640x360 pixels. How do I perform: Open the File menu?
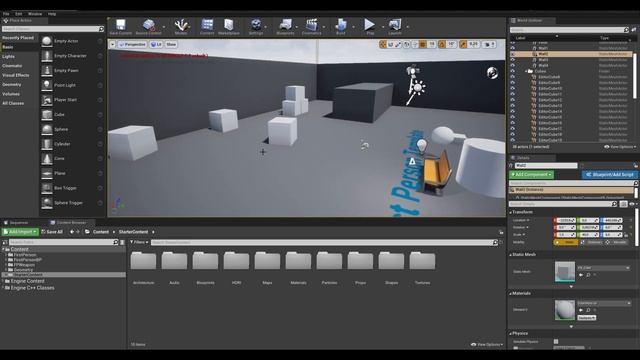click(x=6, y=14)
